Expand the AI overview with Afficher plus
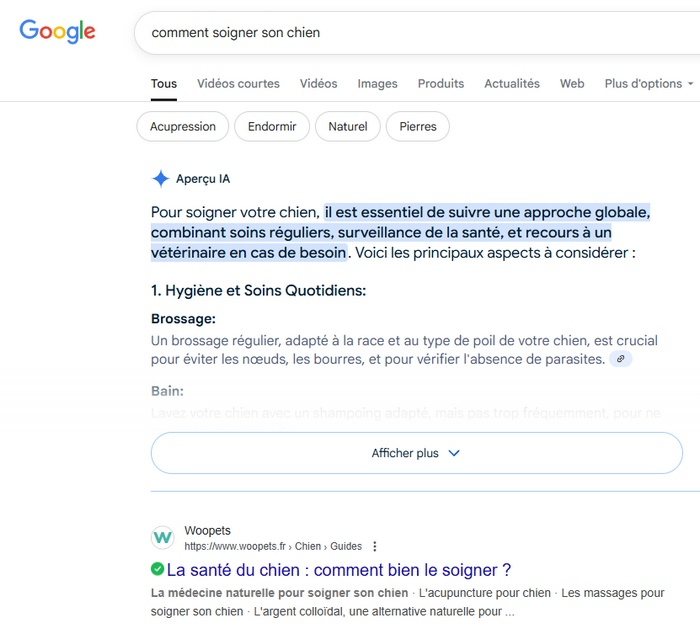Image resolution: width=700 pixels, height=629 pixels. pos(416,453)
